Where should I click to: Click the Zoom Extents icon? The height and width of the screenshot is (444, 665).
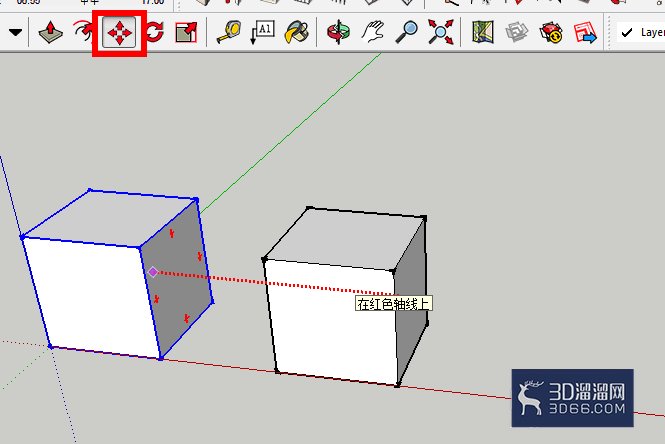(x=441, y=32)
